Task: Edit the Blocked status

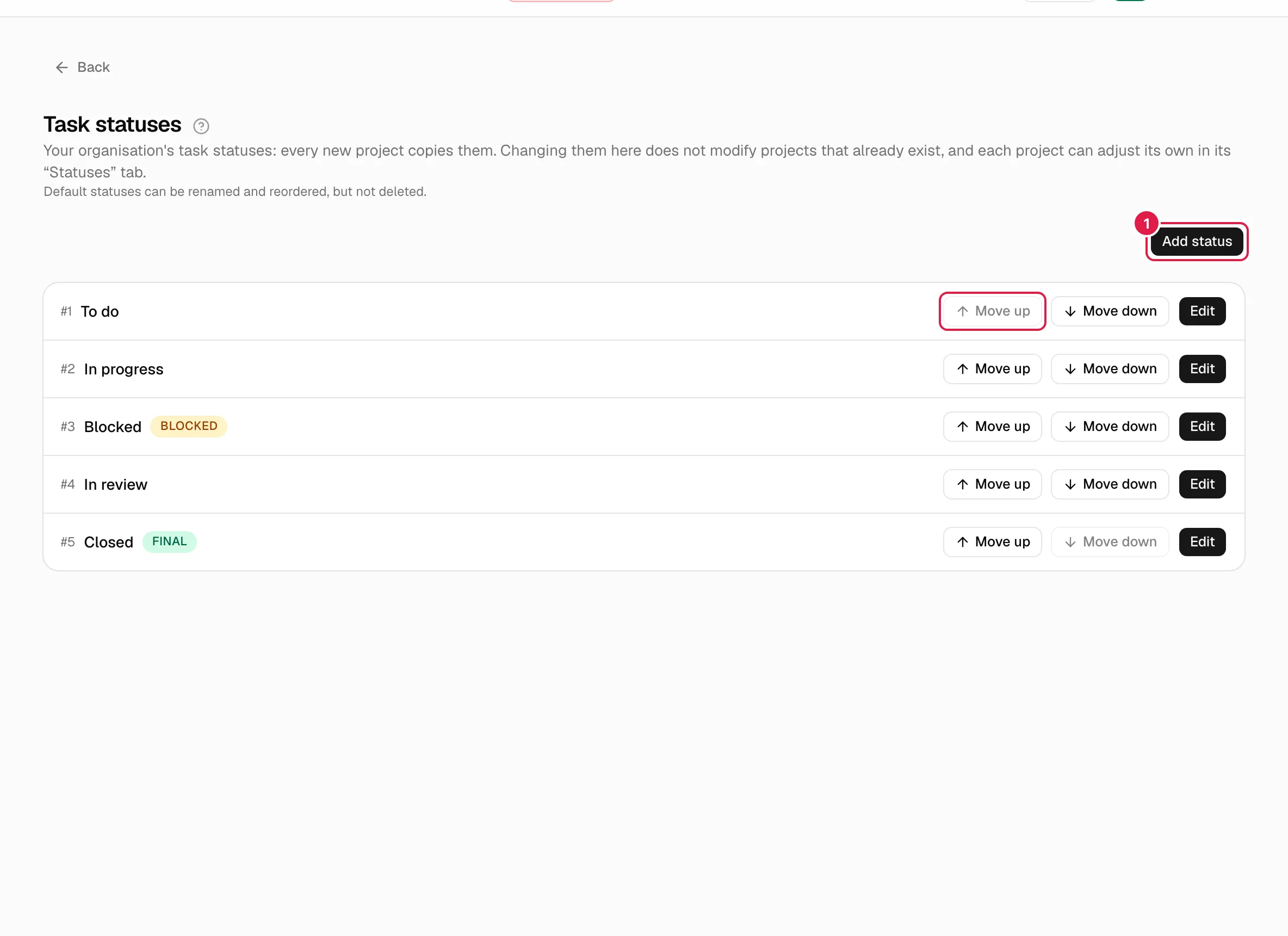Action: point(1202,426)
